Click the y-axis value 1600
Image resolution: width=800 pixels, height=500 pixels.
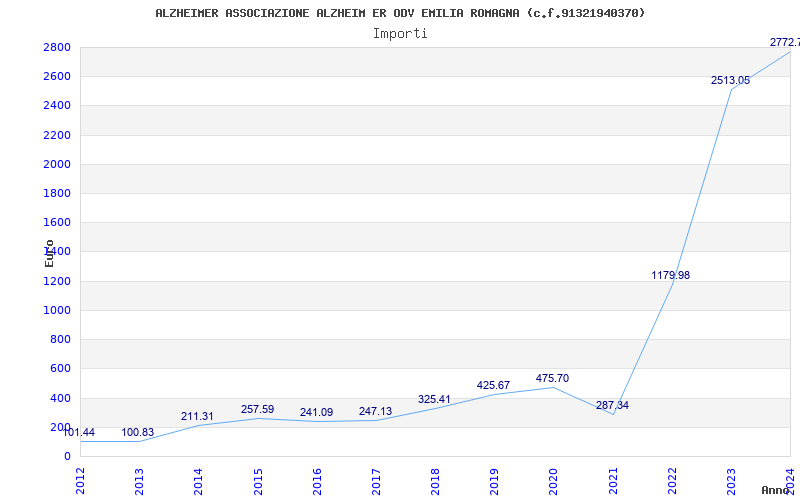[57, 222]
